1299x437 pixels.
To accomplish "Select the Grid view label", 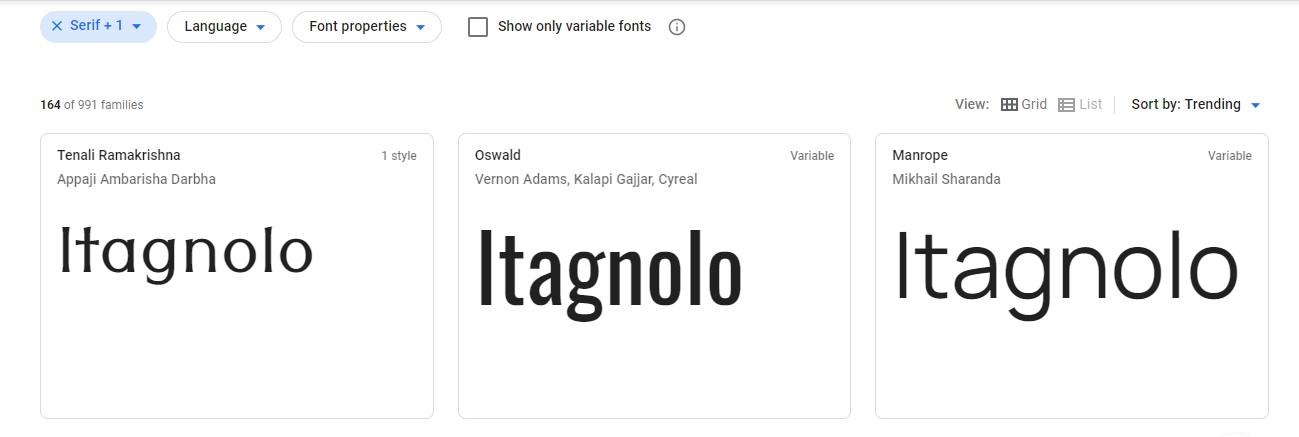I will (x=1034, y=104).
